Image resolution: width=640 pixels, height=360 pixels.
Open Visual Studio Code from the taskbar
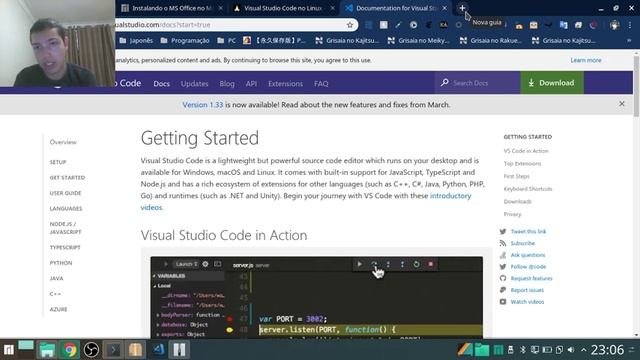pos(158,350)
